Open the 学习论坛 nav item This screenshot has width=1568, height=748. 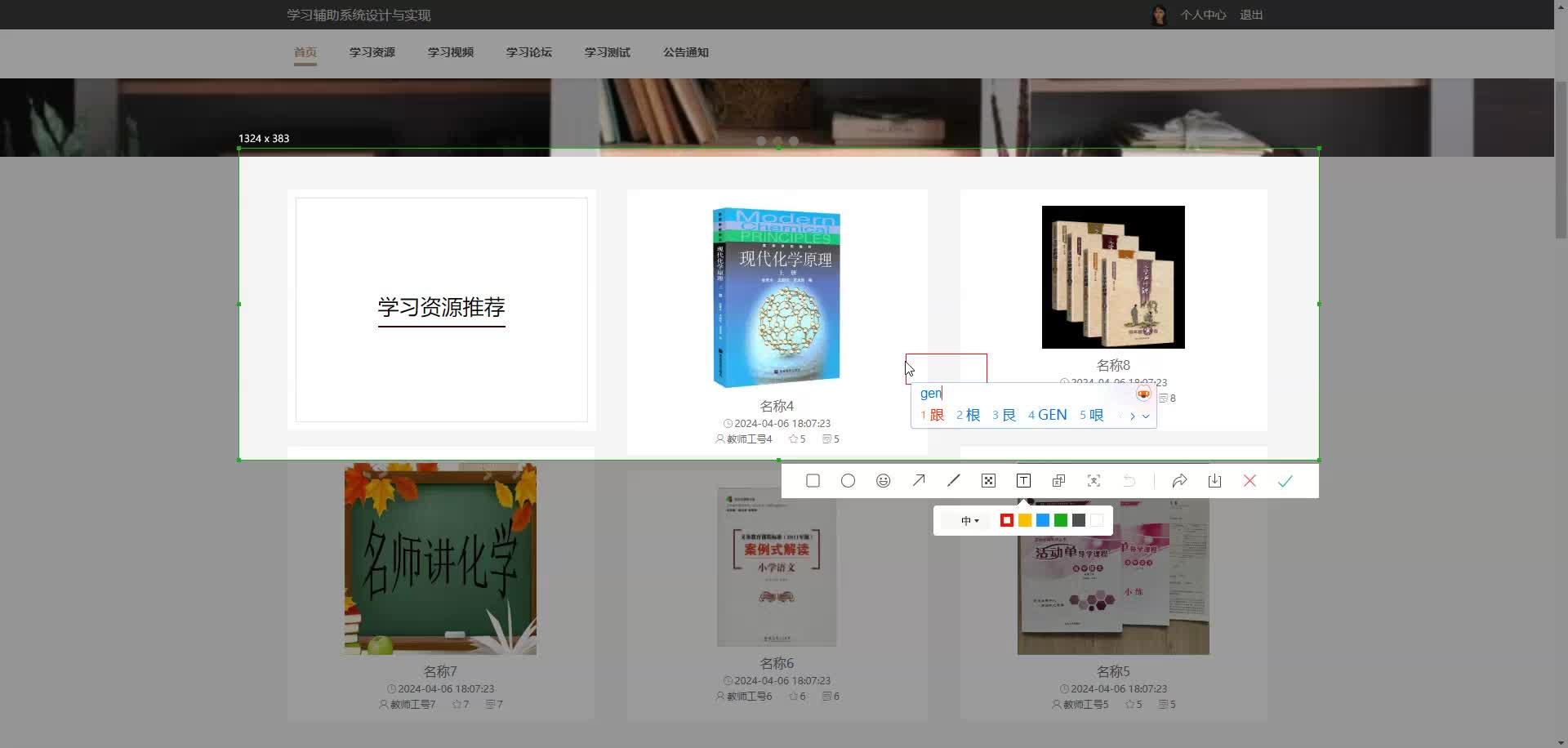point(529,52)
